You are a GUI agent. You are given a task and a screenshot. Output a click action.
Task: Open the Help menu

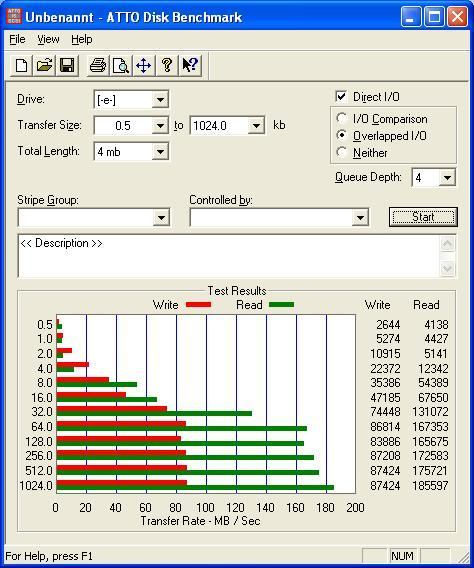point(81,39)
